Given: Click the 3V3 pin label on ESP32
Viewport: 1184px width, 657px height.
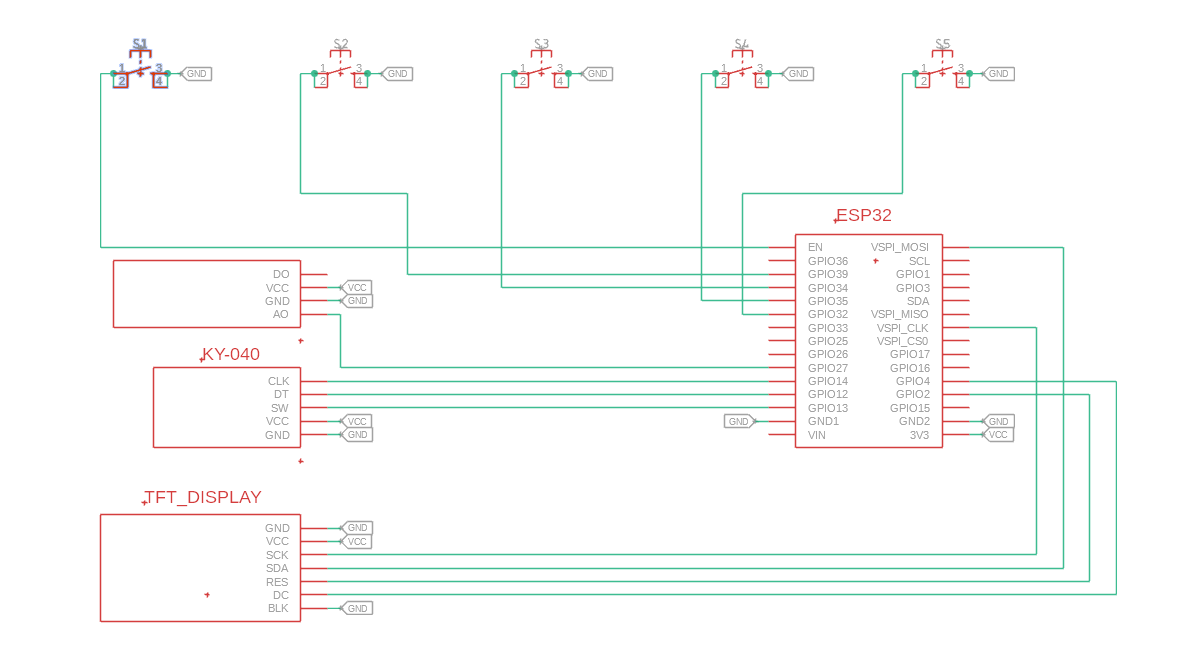Looking at the screenshot, I should (920, 435).
